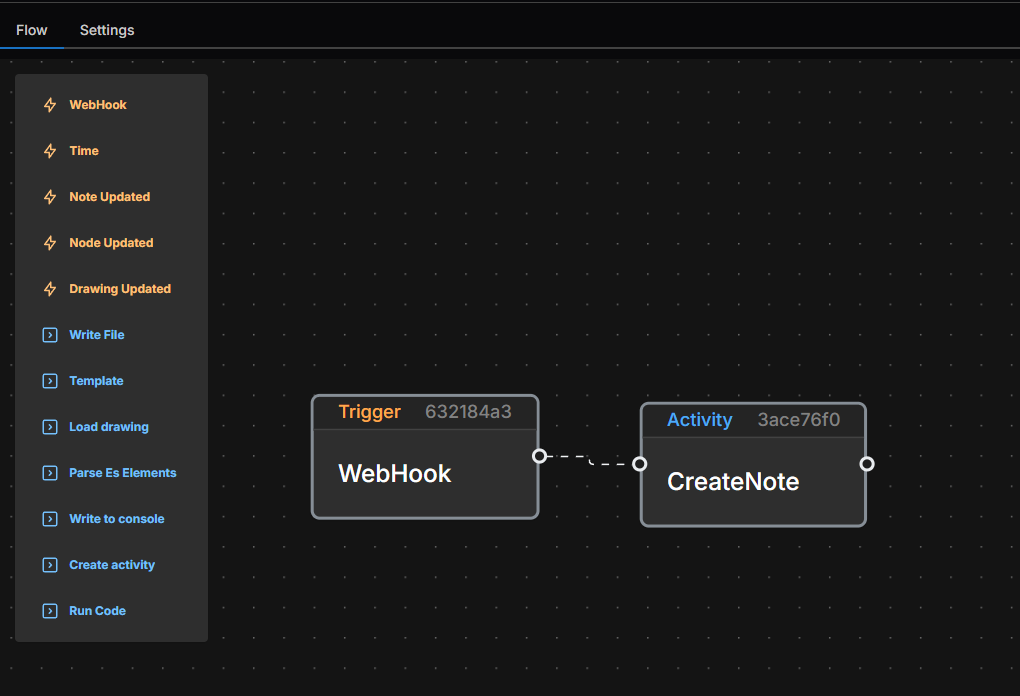This screenshot has width=1020, height=696.
Task: Select the WebHook trigger in the sidebar
Action: pos(98,105)
